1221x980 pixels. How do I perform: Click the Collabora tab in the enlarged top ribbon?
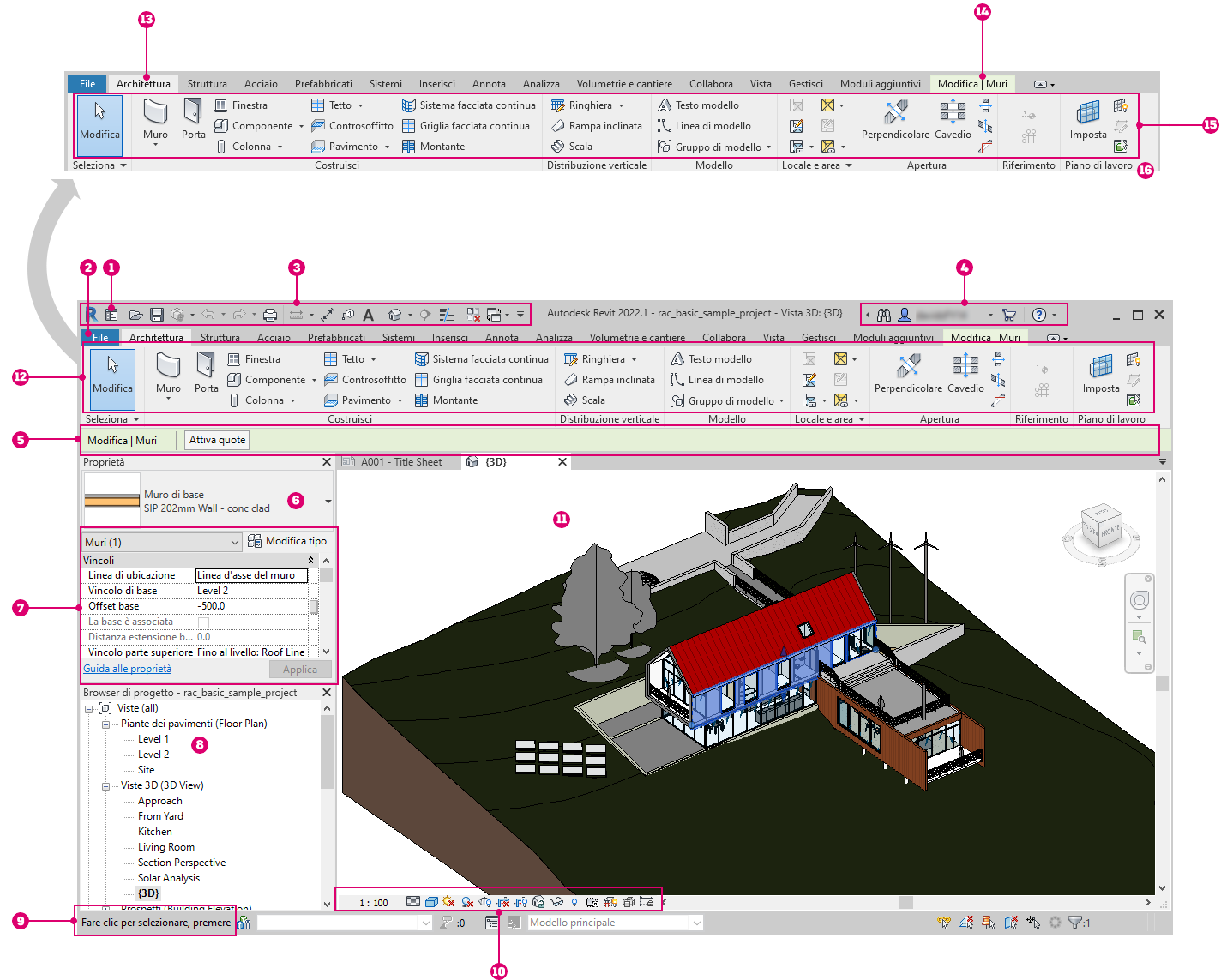[x=711, y=84]
